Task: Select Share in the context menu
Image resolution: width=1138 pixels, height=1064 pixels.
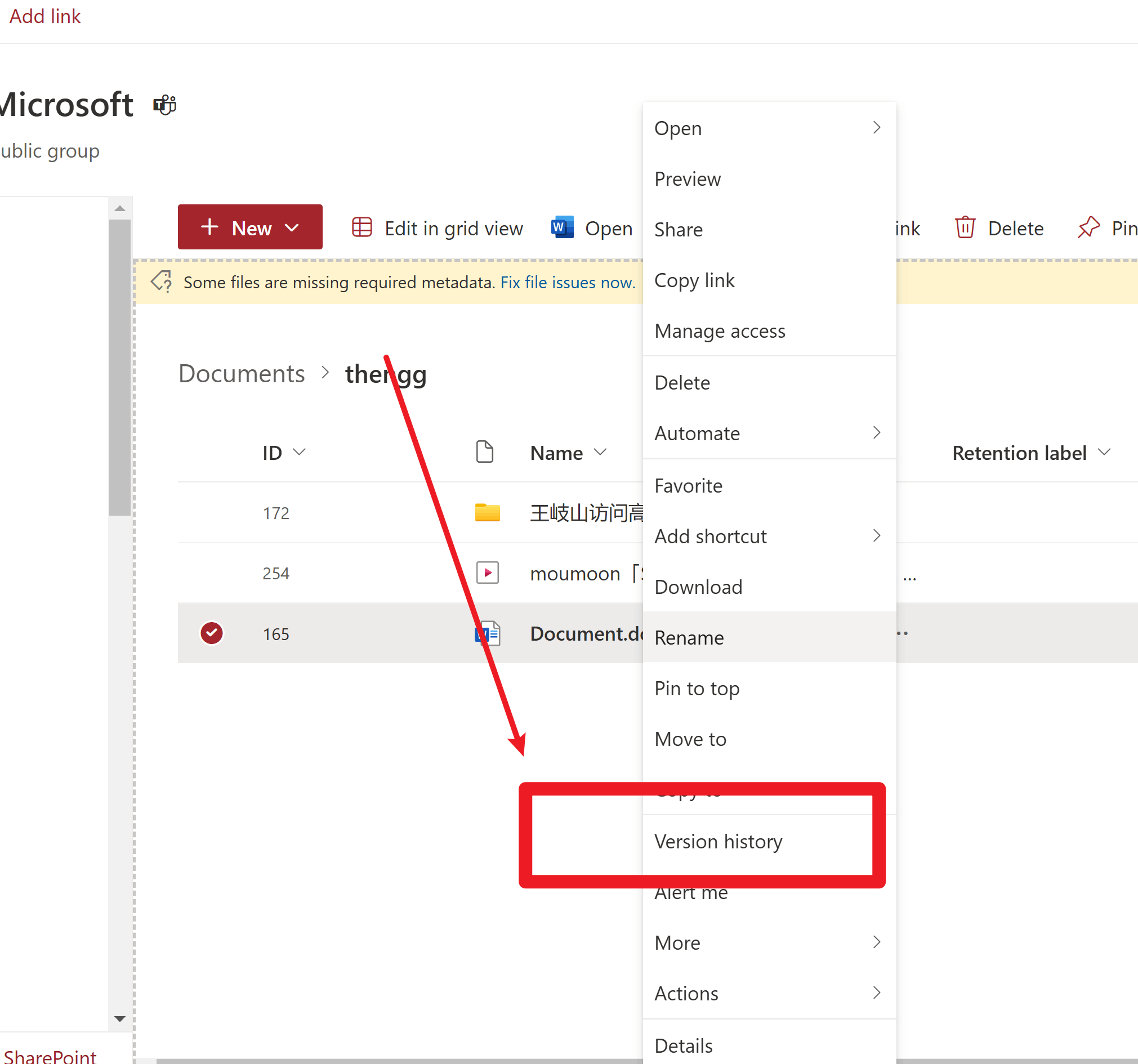Action: [x=769, y=230]
